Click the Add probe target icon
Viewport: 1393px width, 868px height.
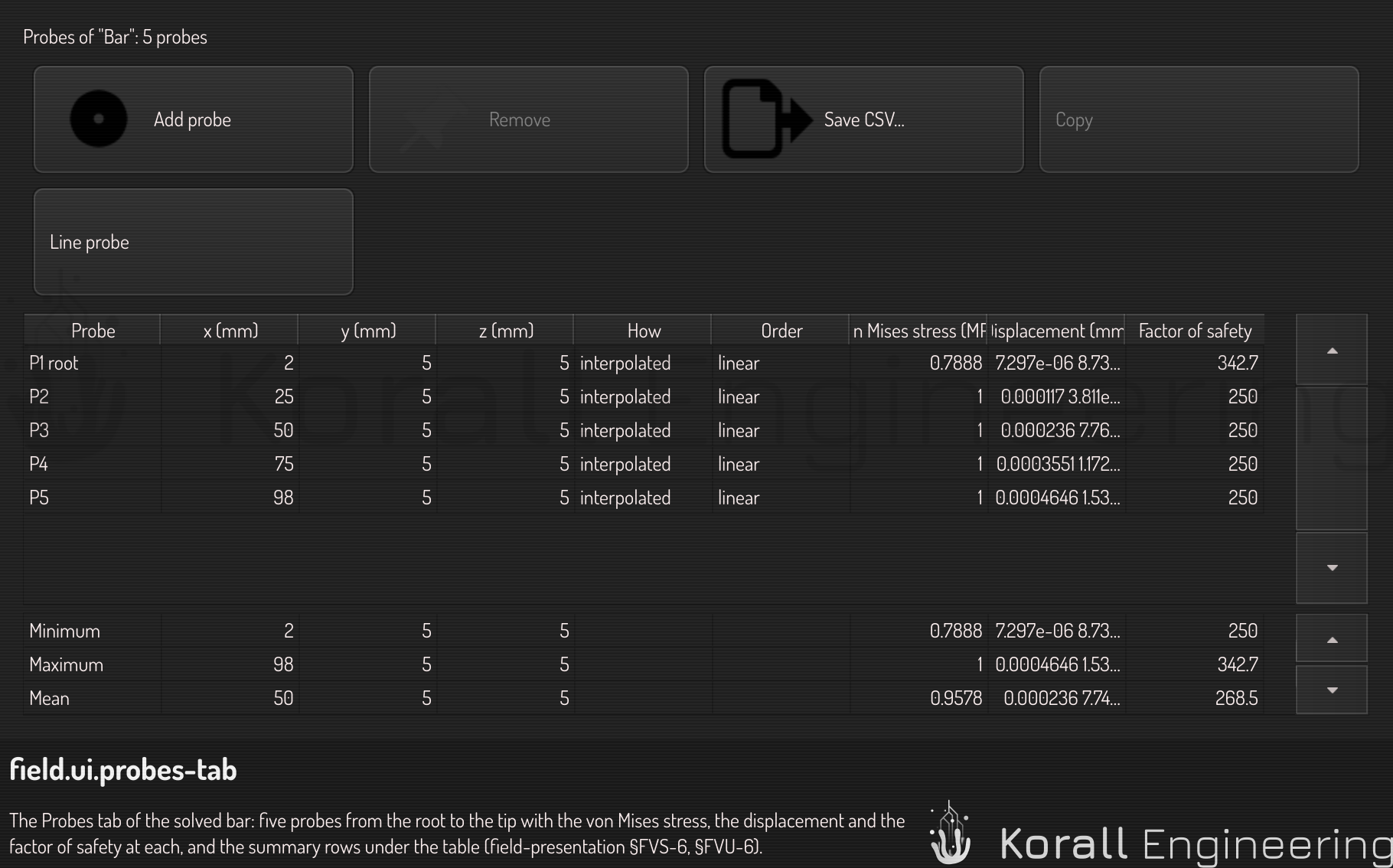point(99,119)
